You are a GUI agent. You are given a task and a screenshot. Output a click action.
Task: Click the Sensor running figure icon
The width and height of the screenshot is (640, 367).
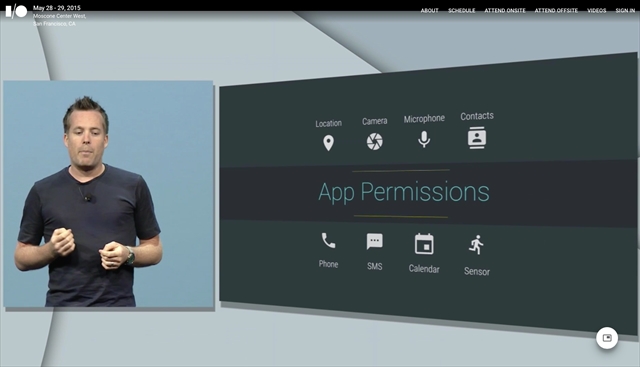(476, 245)
